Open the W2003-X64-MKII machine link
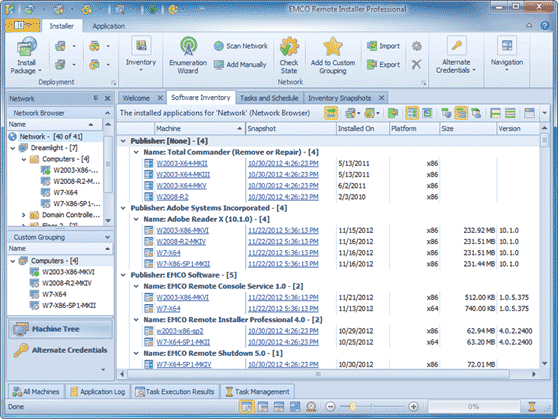Image resolution: width=558 pixels, height=419 pixels. 182,163
